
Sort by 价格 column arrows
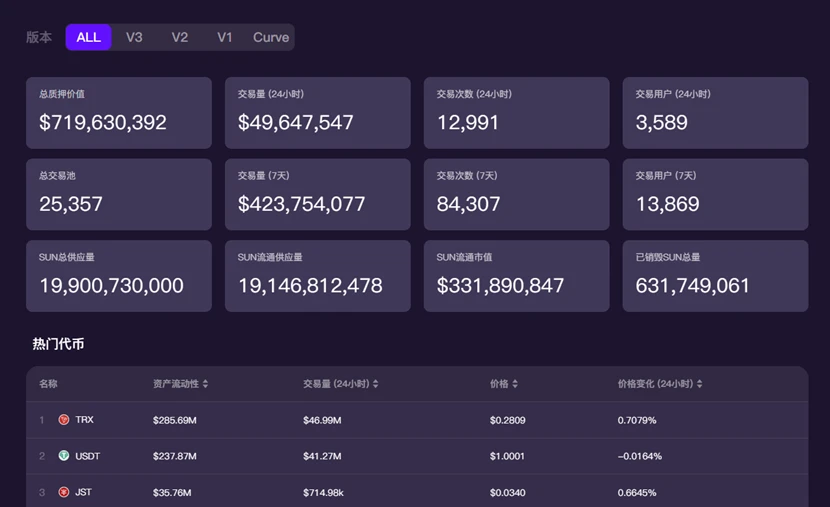point(515,384)
